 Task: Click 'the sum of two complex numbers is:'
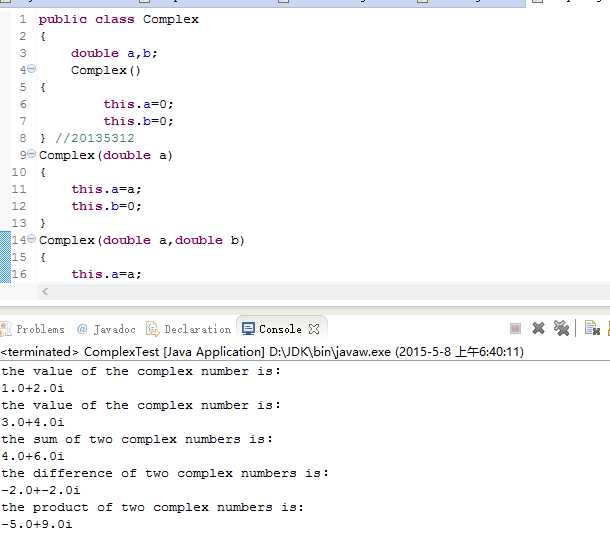tap(137, 439)
